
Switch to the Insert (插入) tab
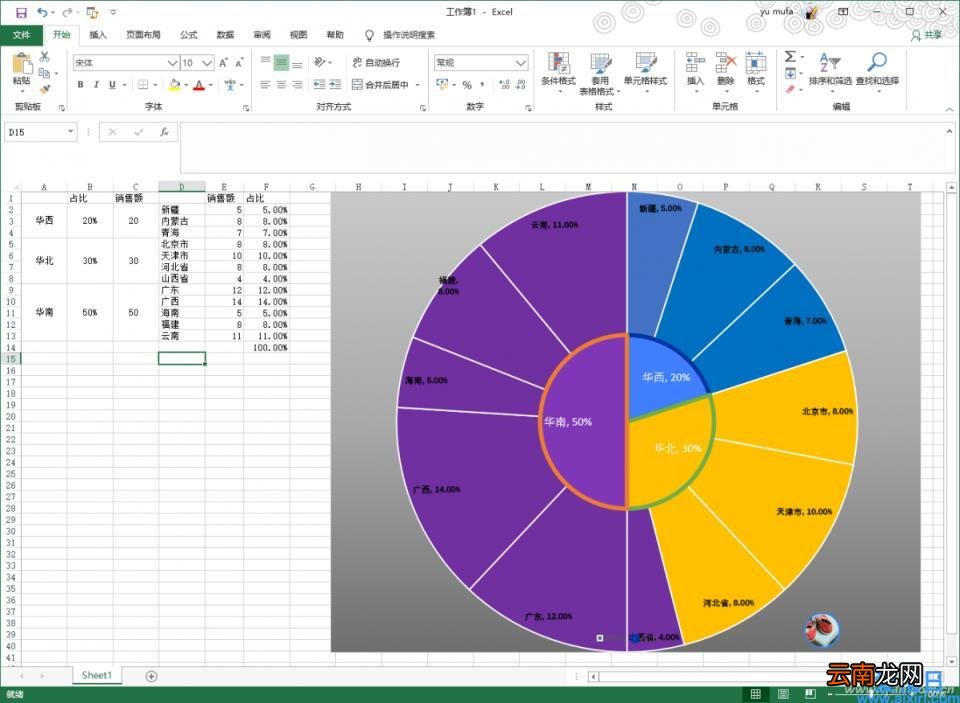pyautogui.click(x=98, y=35)
